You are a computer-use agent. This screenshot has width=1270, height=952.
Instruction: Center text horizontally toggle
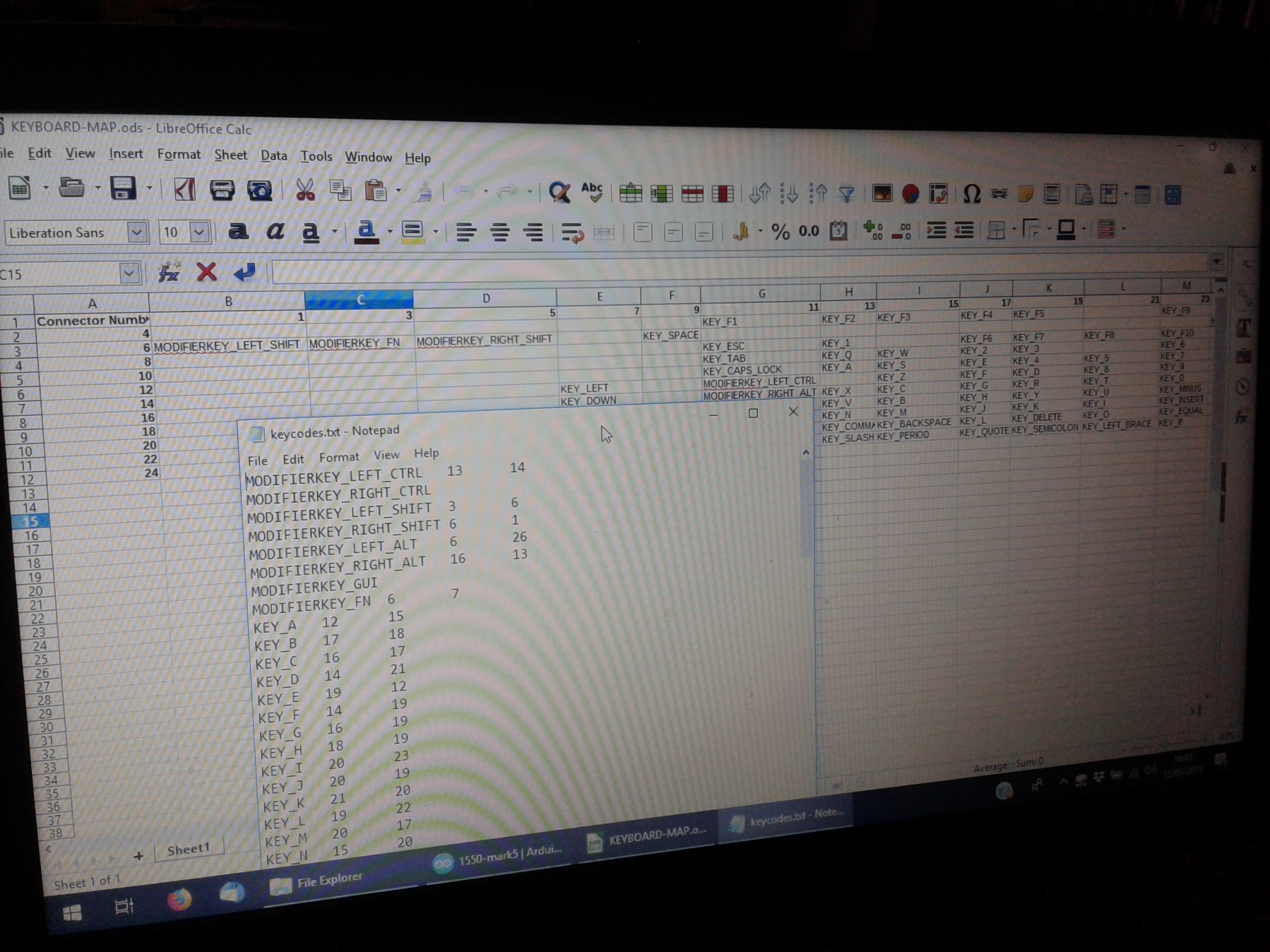coord(500,232)
